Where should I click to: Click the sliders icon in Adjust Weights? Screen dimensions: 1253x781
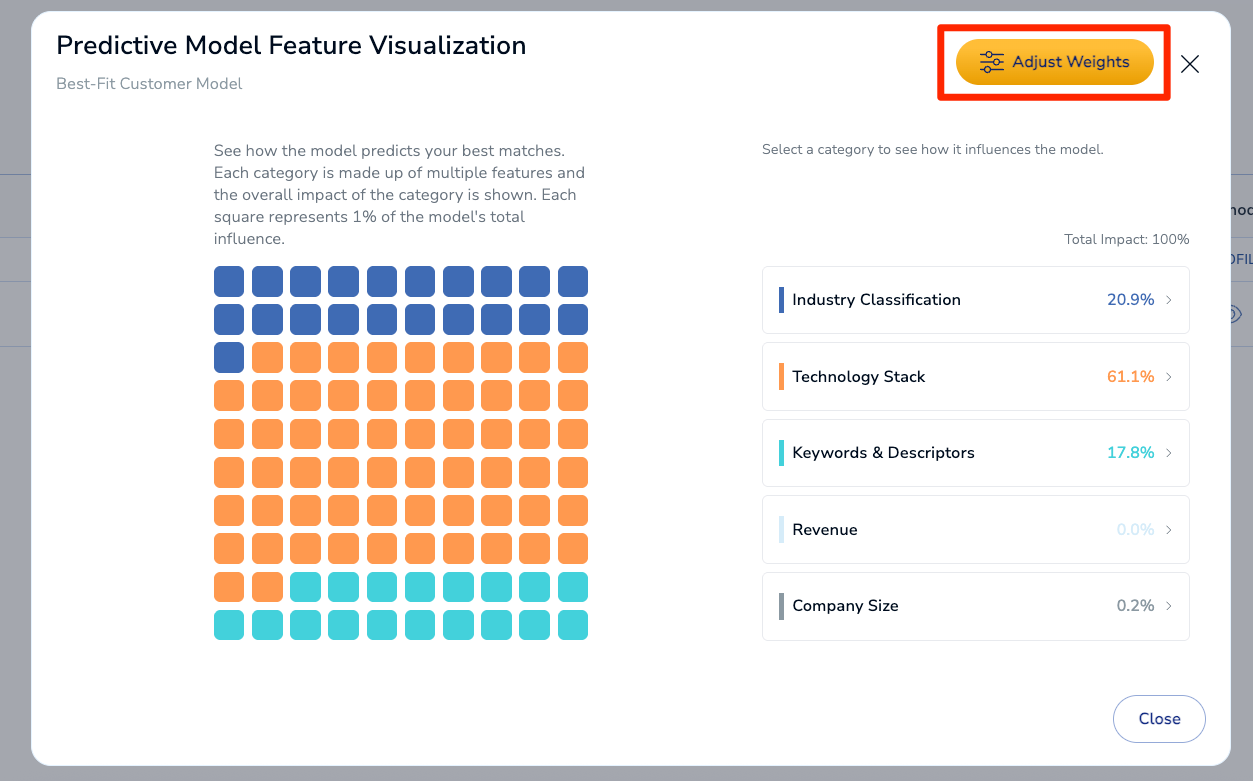pyautogui.click(x=991, y=62)
